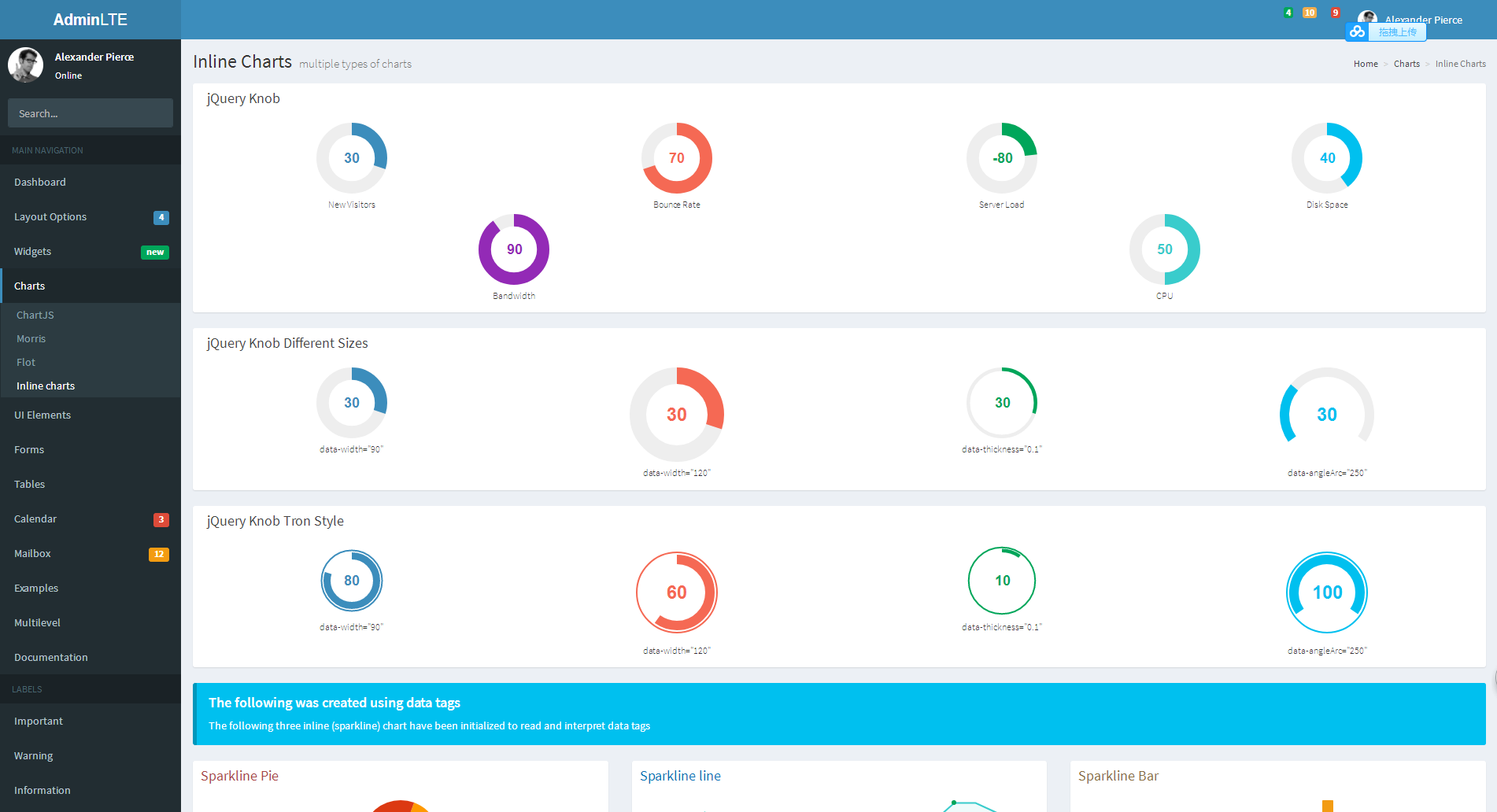Open the Dashboard menu
The width and height of the screenshot is (1497, 812).
91,182
